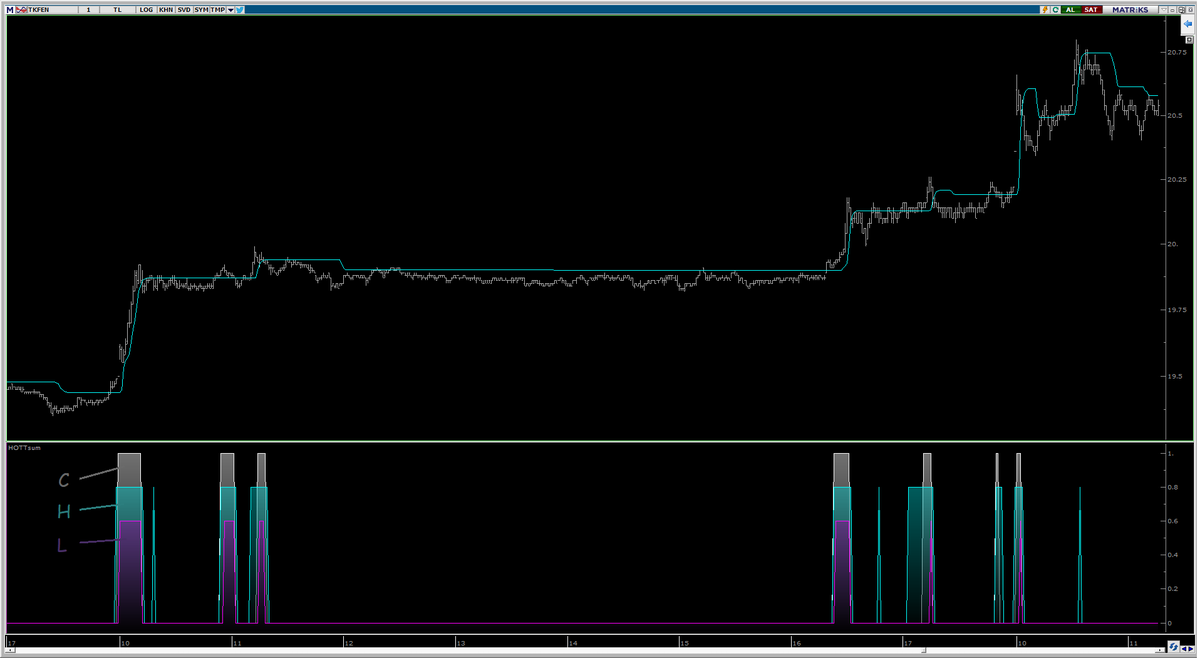Click the 20.25 price axis label

[1176, 180]
